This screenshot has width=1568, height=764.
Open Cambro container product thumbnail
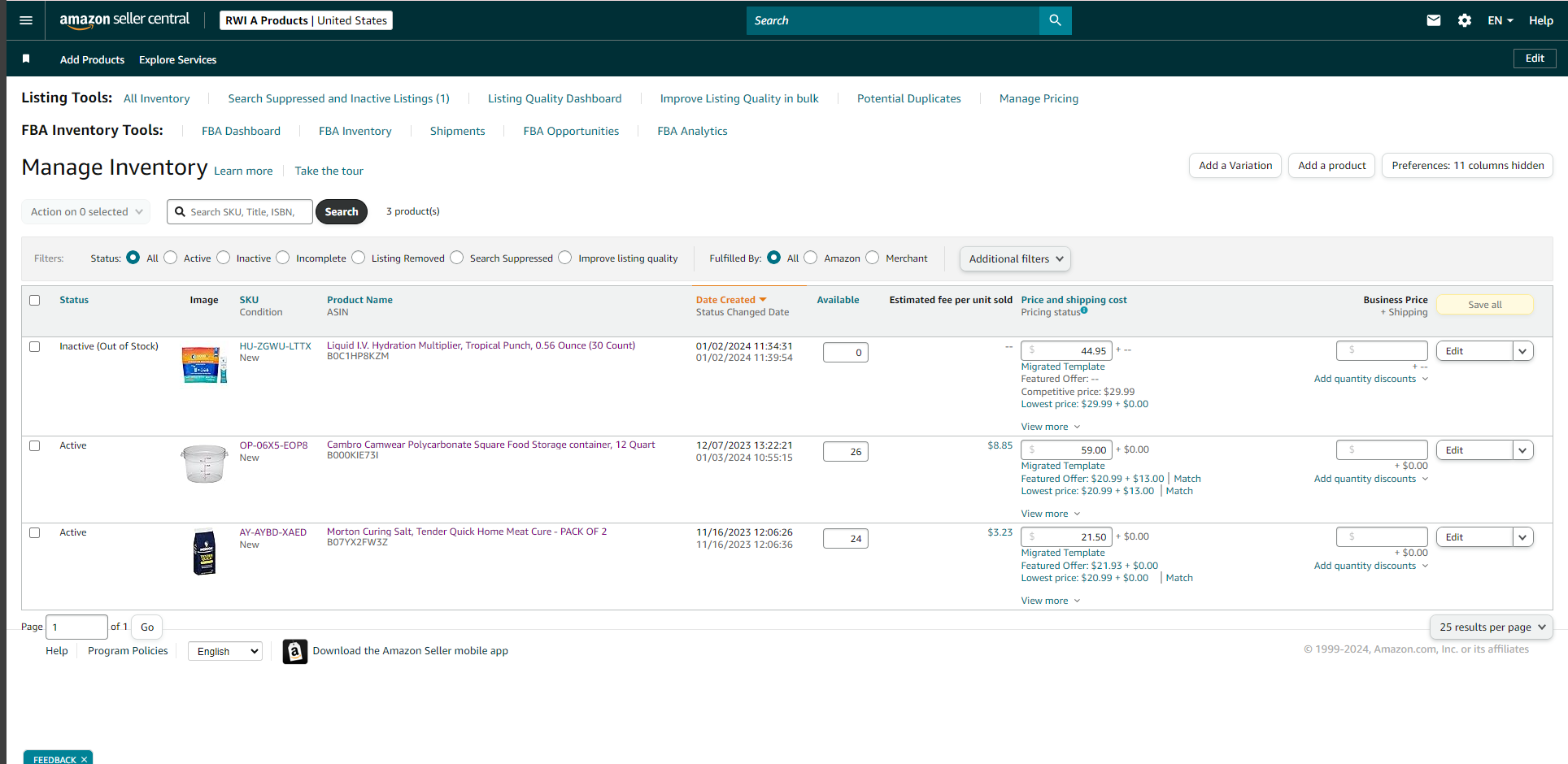coord(204,464)
